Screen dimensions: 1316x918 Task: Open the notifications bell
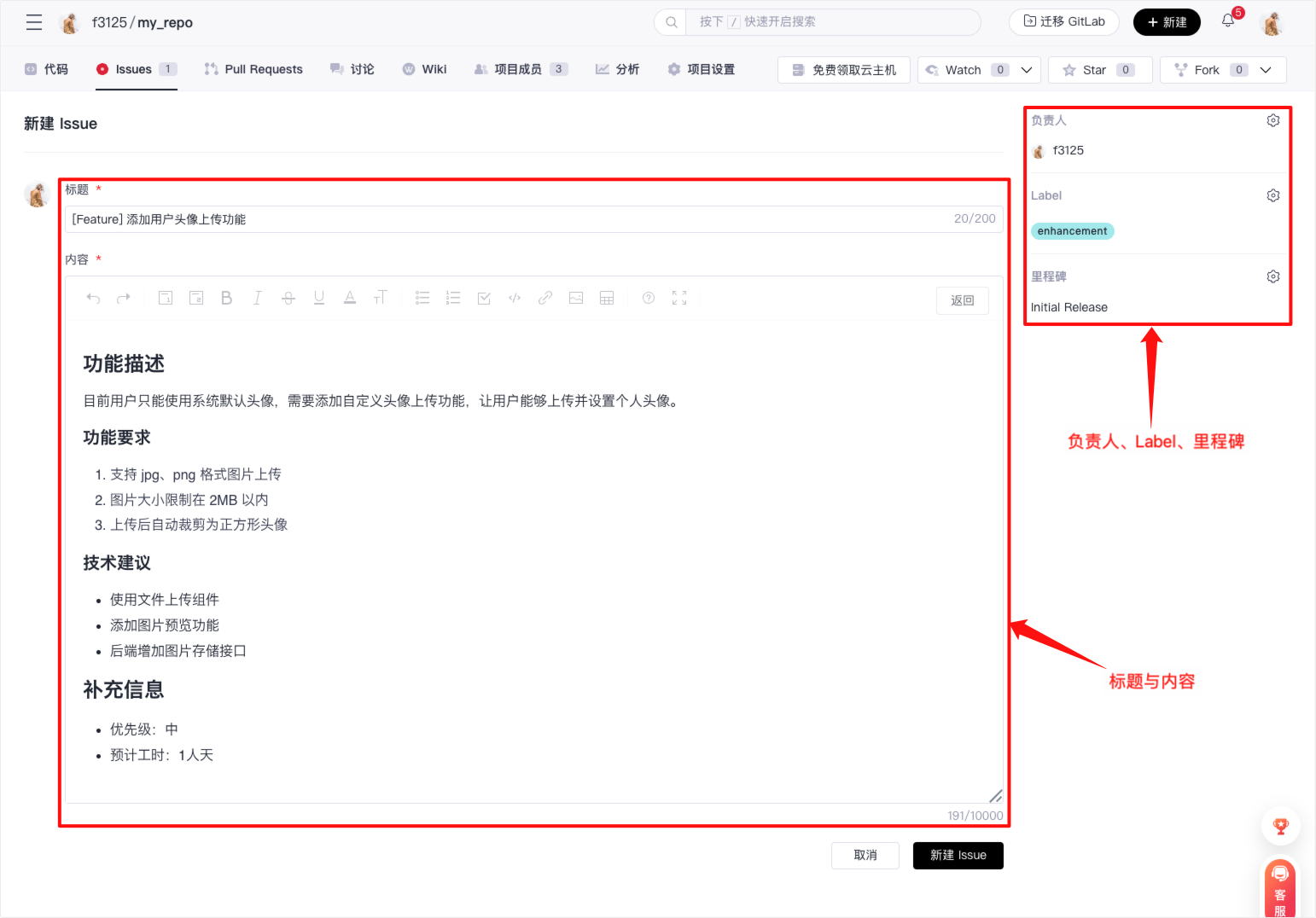(x=1228, y=21)
